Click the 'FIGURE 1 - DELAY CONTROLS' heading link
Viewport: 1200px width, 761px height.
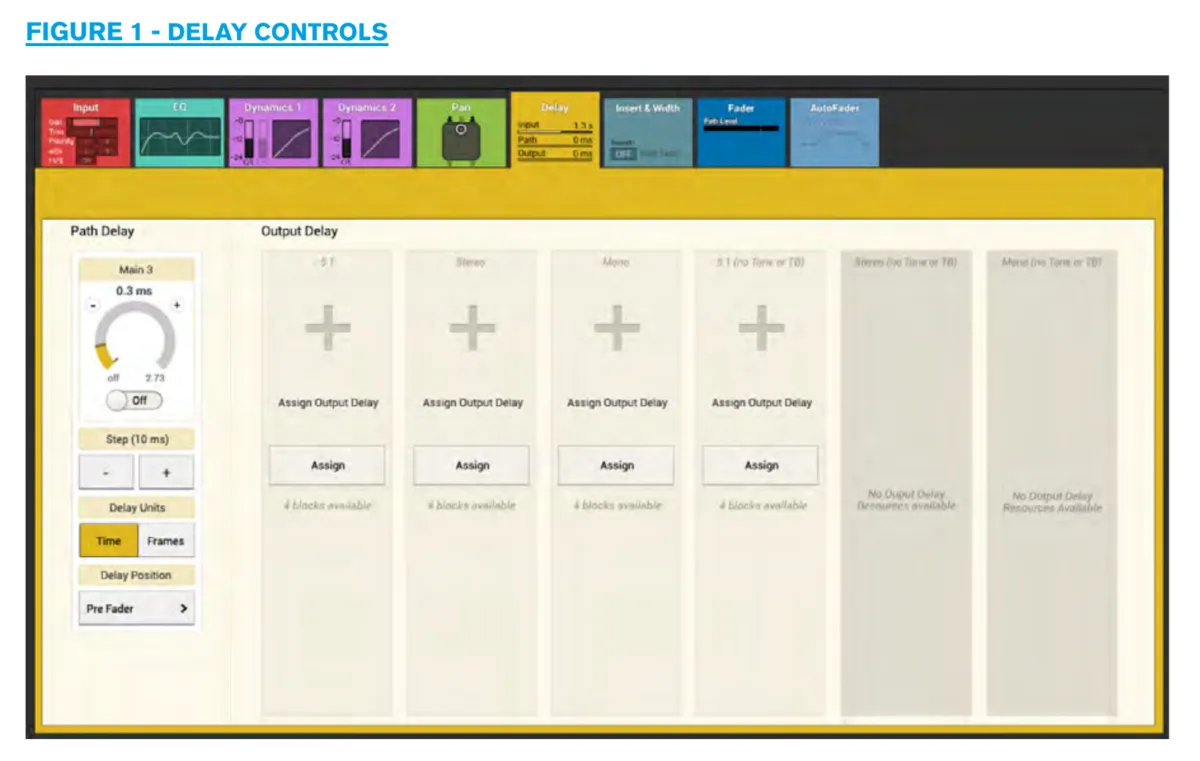click(207, 32)
